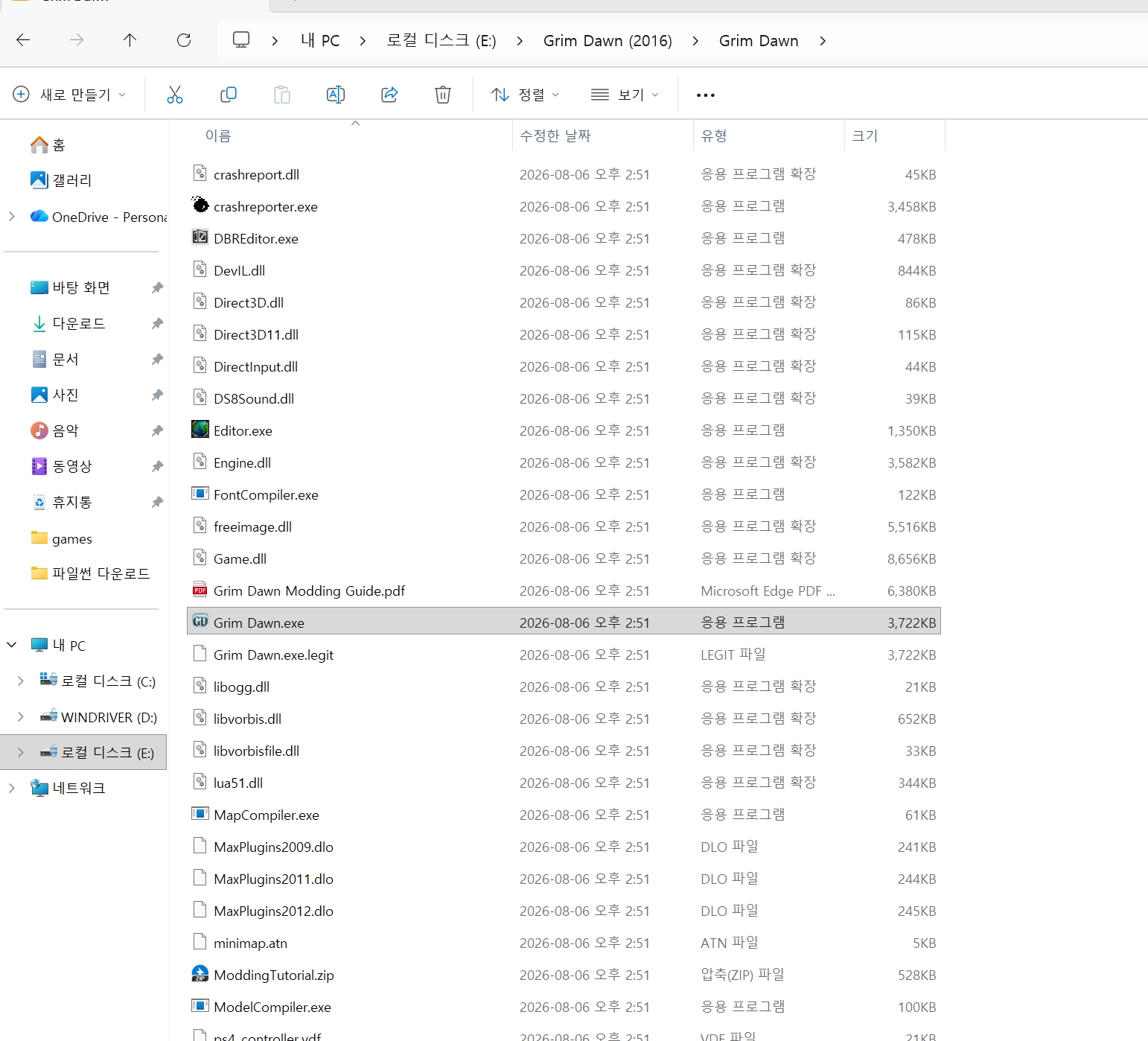Expand chevron after Grim Dawn (2016) breadcrumb
The image size is (1148, 1041).
point(695,41)
